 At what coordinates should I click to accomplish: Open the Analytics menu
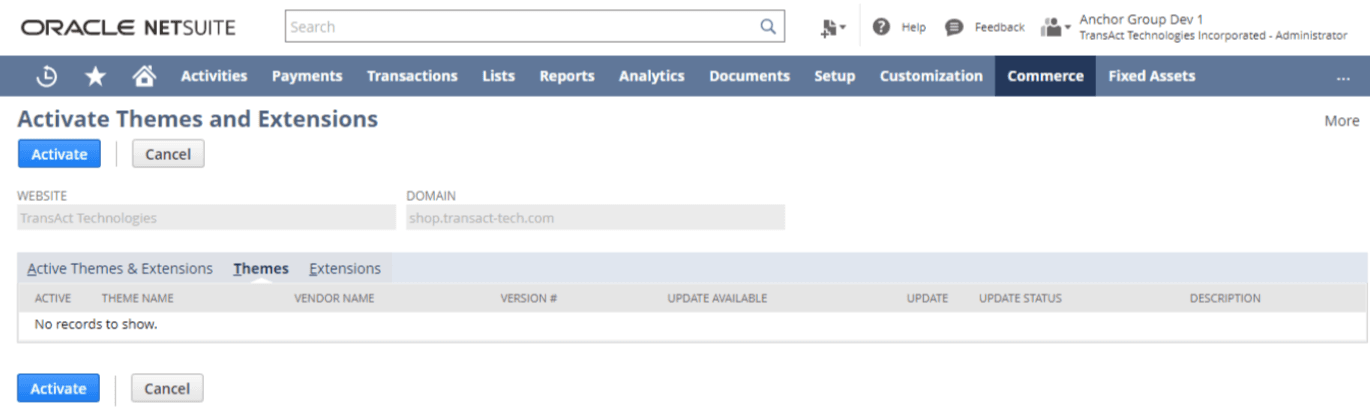click(652, 76)
